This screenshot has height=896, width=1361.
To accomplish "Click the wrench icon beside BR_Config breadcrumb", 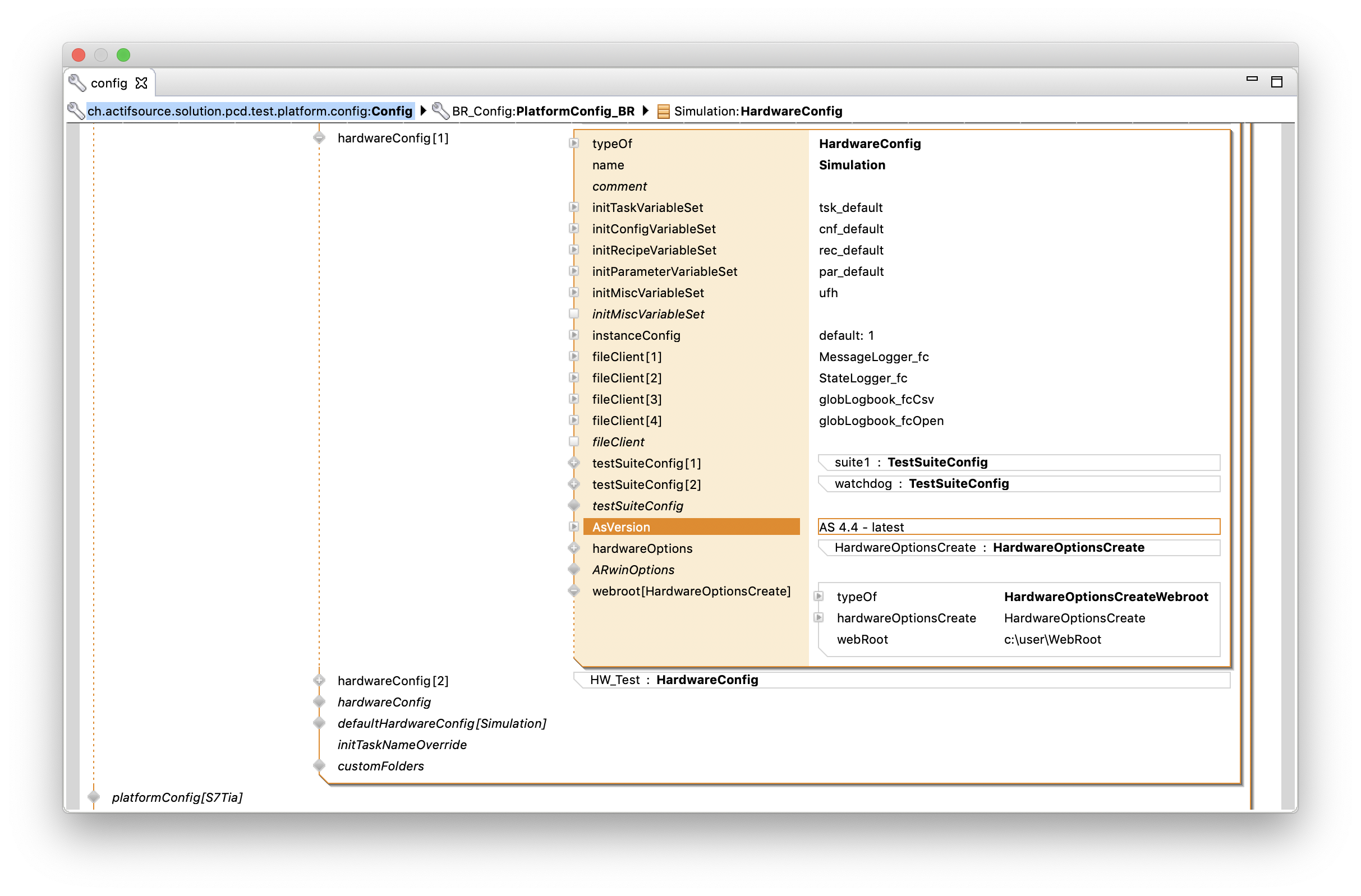I will [x=440, y=111].
